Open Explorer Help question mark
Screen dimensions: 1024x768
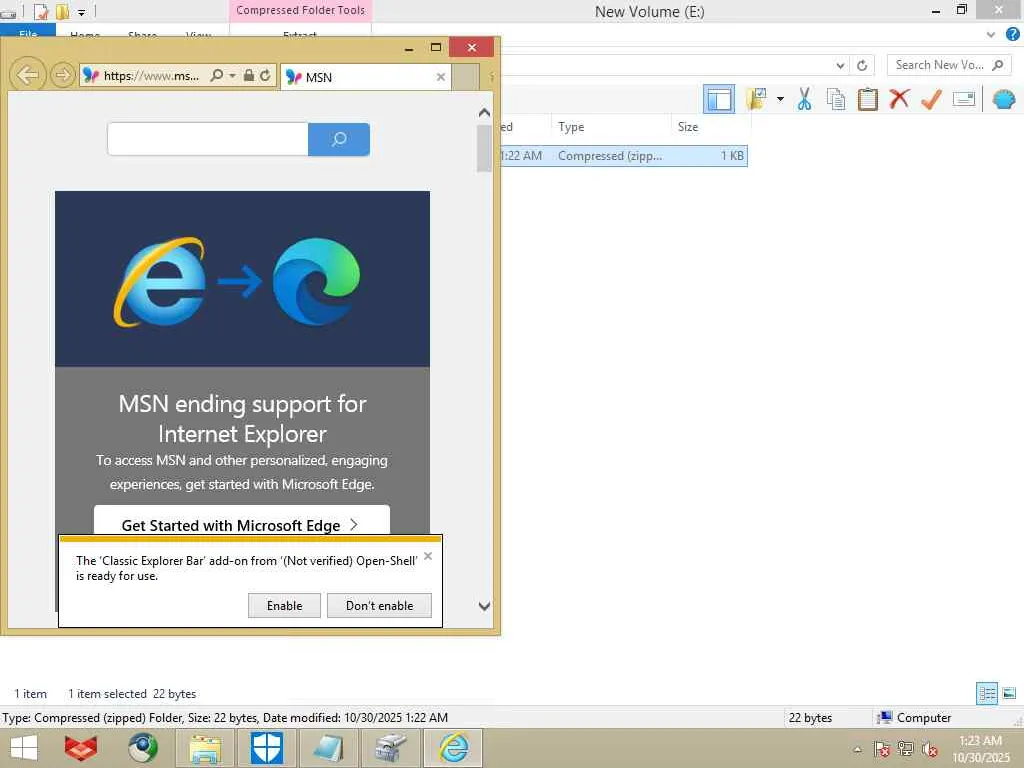click(x=1012, y=35)
